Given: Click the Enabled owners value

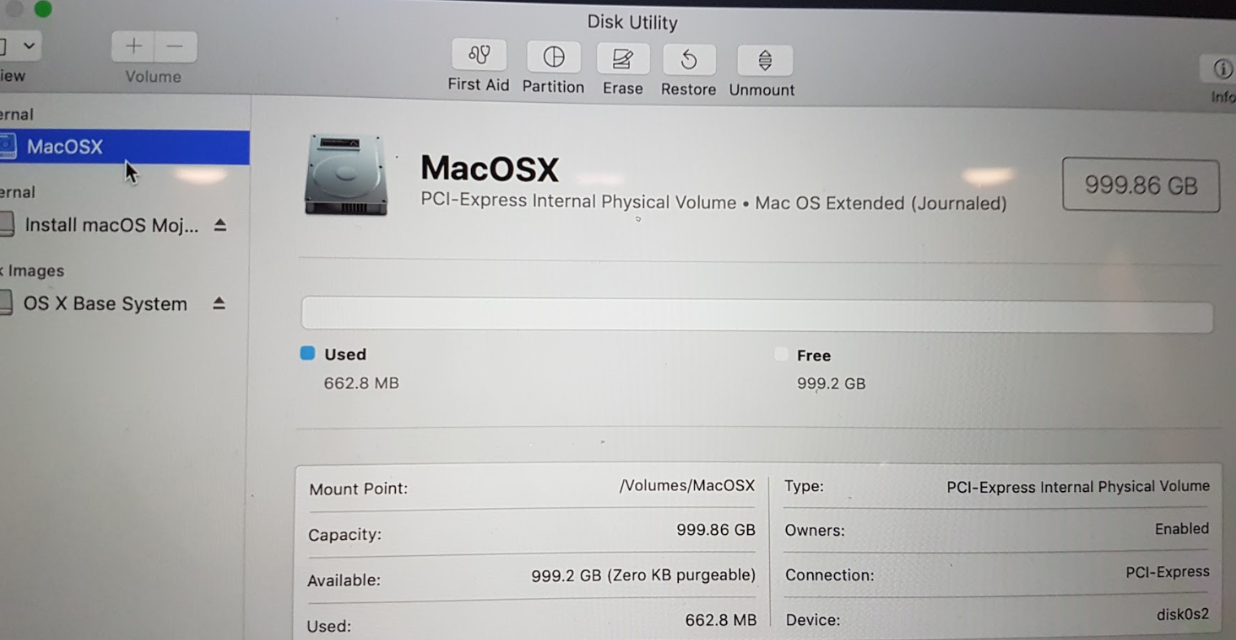Looking at the screenshot, I should pos(1182,529).
